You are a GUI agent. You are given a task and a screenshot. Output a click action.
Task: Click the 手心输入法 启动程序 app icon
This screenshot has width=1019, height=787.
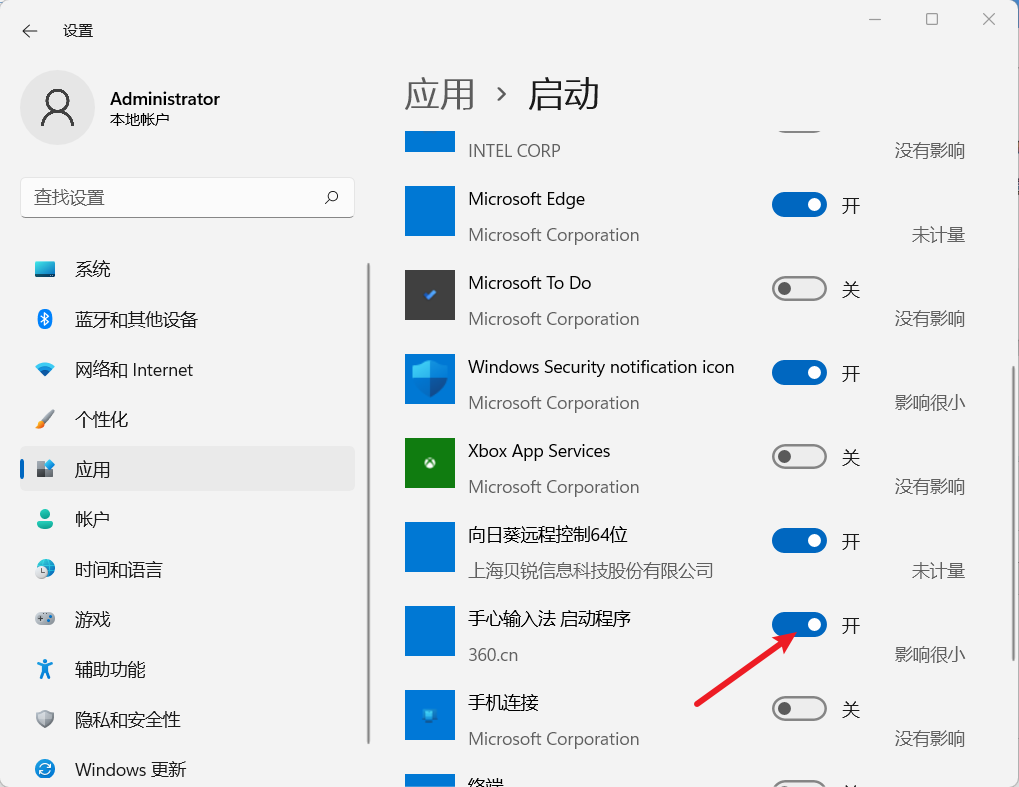tap(430, 631)
